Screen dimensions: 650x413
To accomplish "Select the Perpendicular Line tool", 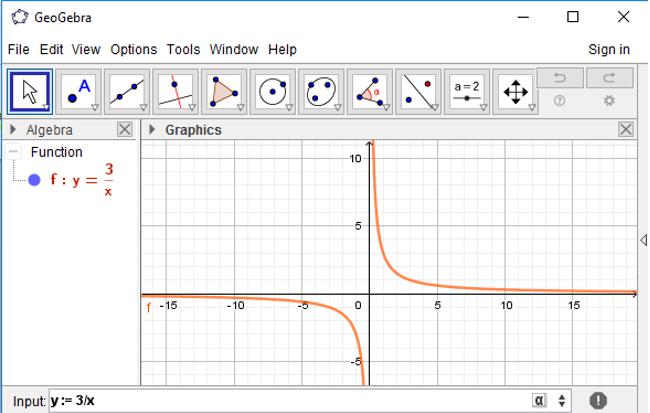I will [x=175, y=92].
